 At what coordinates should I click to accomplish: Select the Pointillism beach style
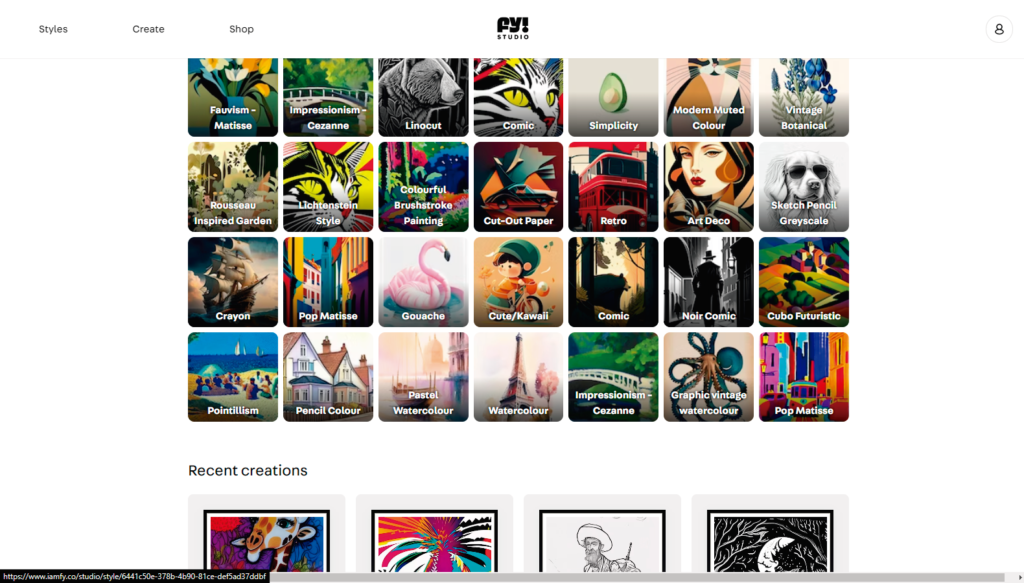point(233,377)
